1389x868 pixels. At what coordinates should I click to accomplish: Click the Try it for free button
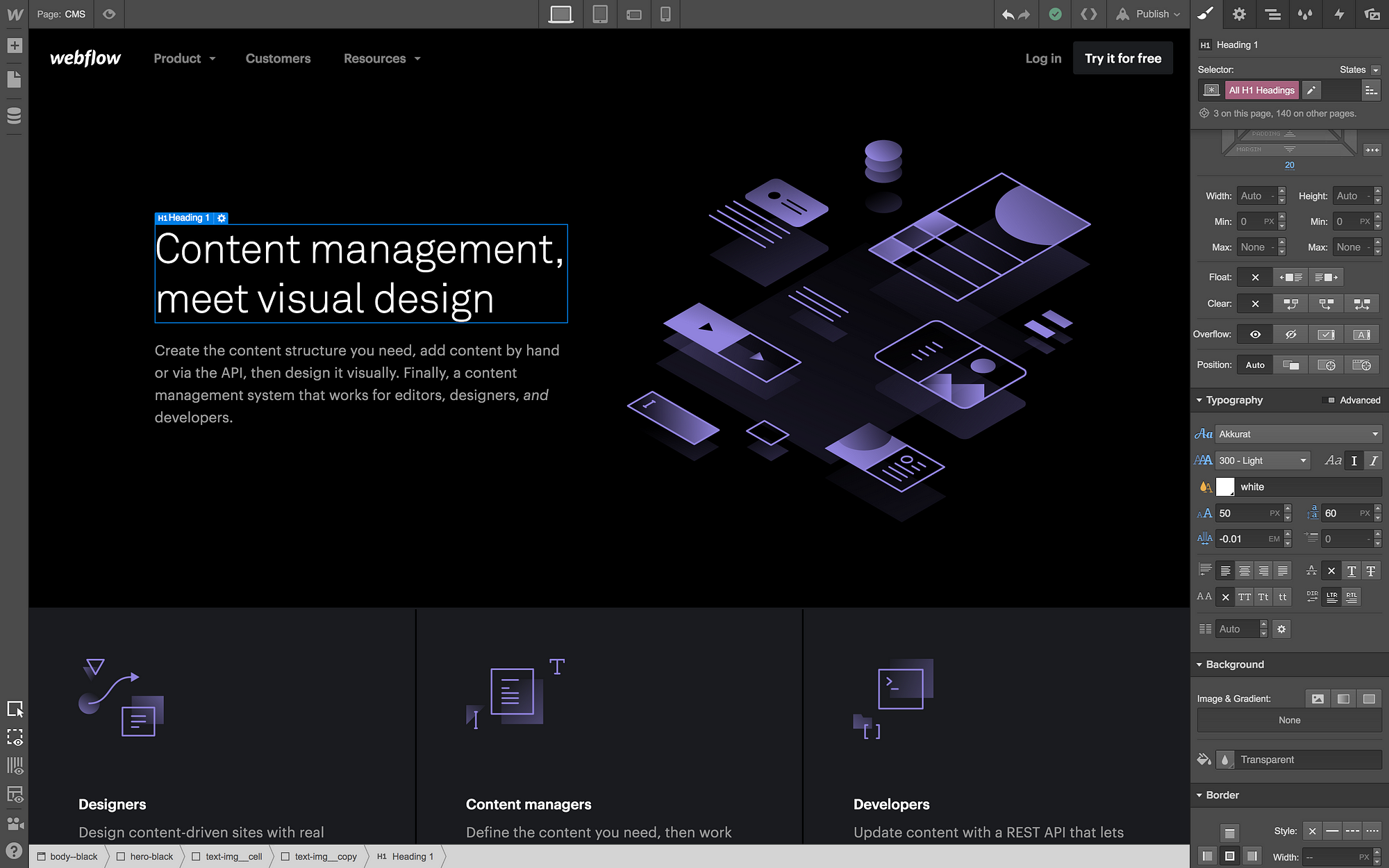1123,58
